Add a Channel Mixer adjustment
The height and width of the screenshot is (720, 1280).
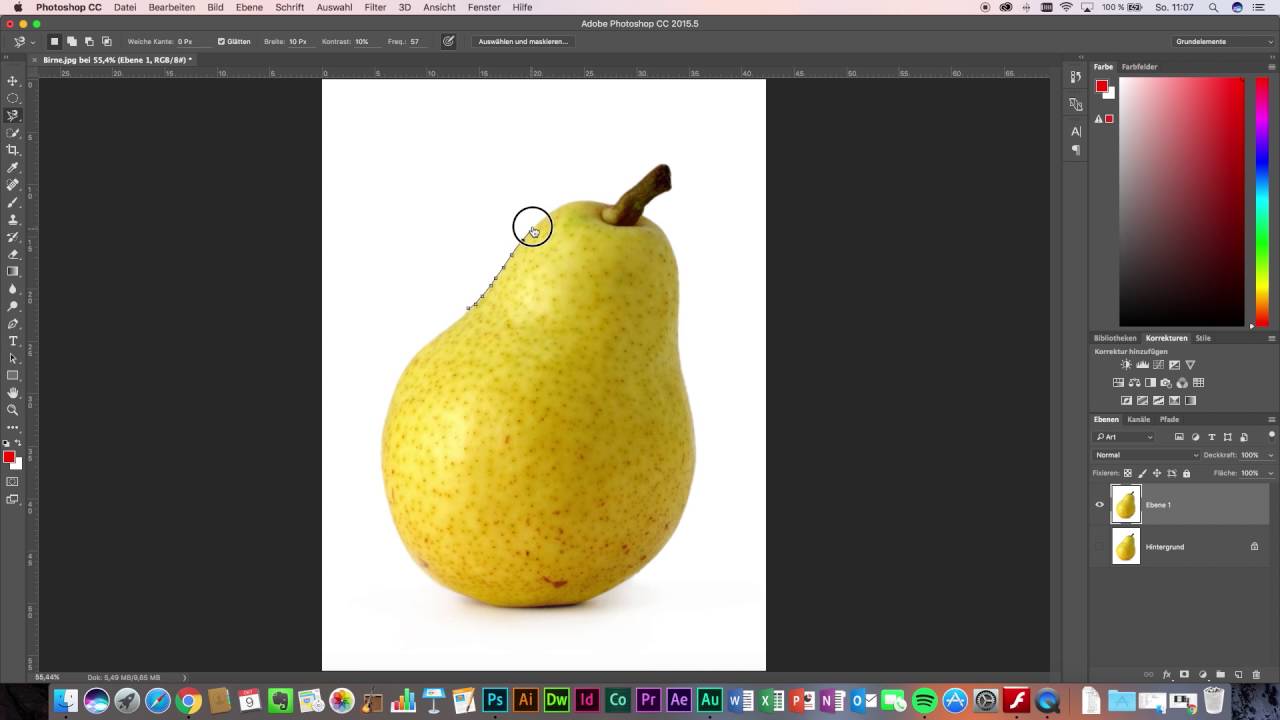point(1182,383)
